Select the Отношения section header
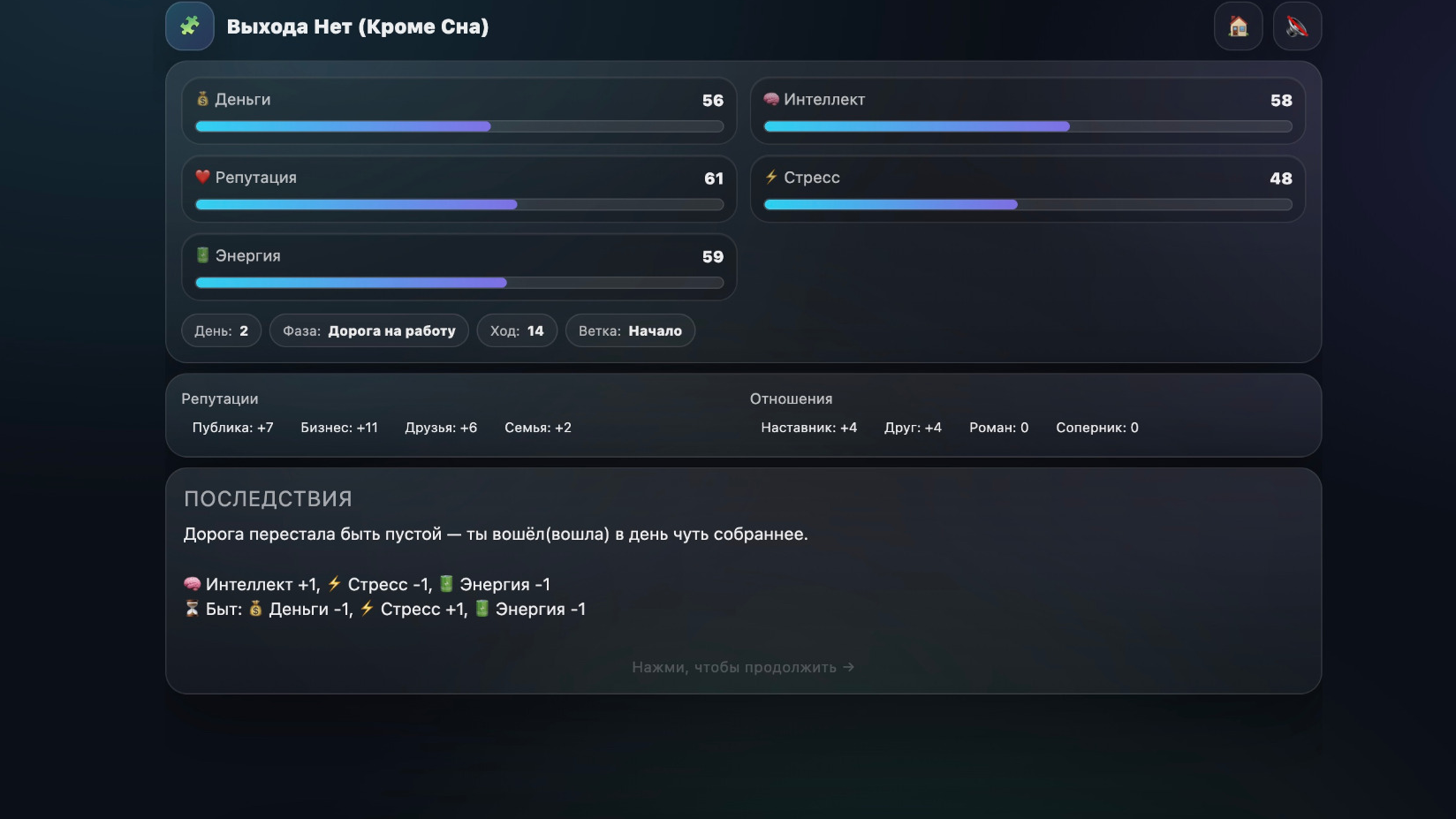1456x819 pixels. (791, 398)
